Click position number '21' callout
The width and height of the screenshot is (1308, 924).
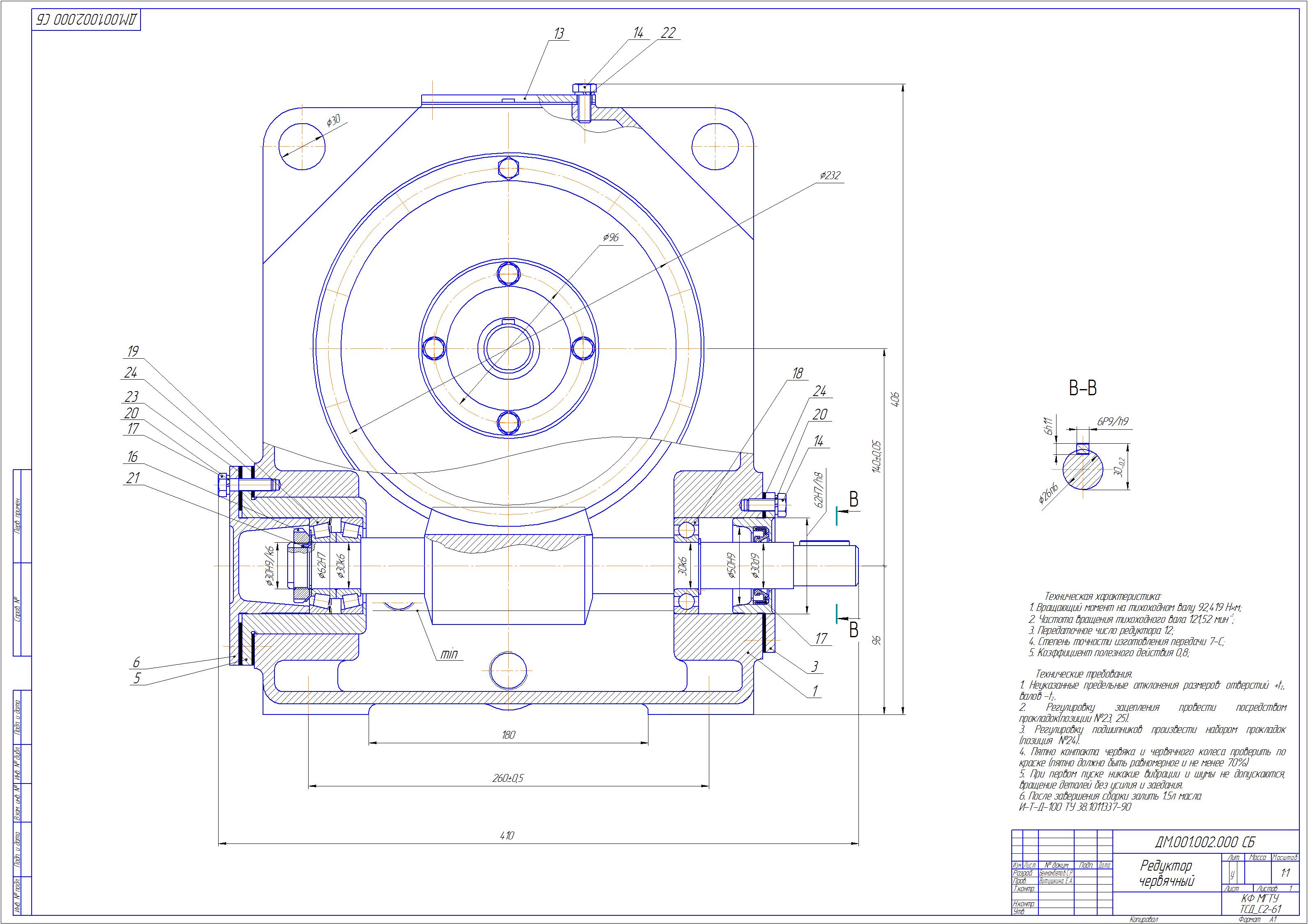(x=133, y=479)
